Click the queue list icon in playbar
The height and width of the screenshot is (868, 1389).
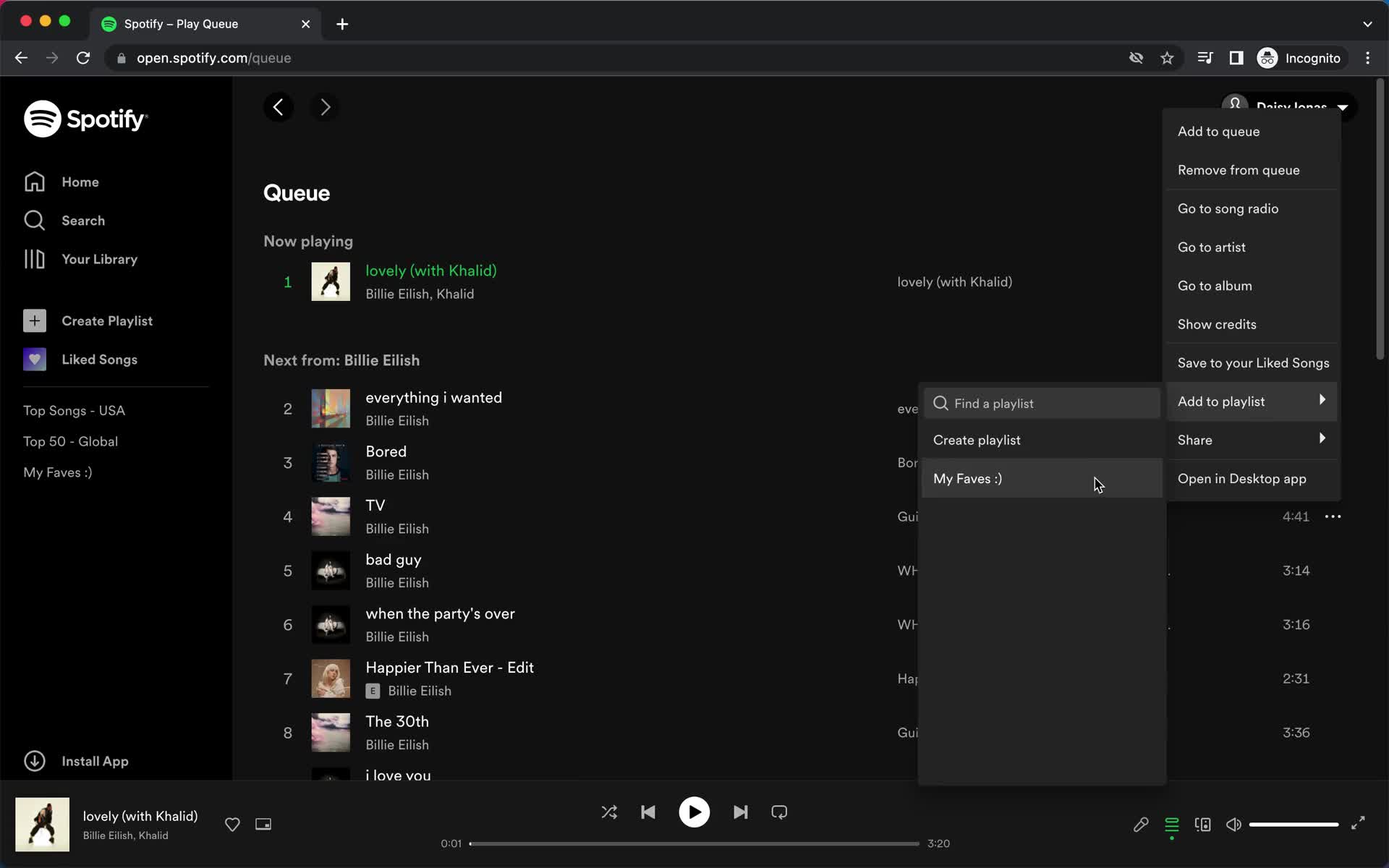[x=1171, y=824]
